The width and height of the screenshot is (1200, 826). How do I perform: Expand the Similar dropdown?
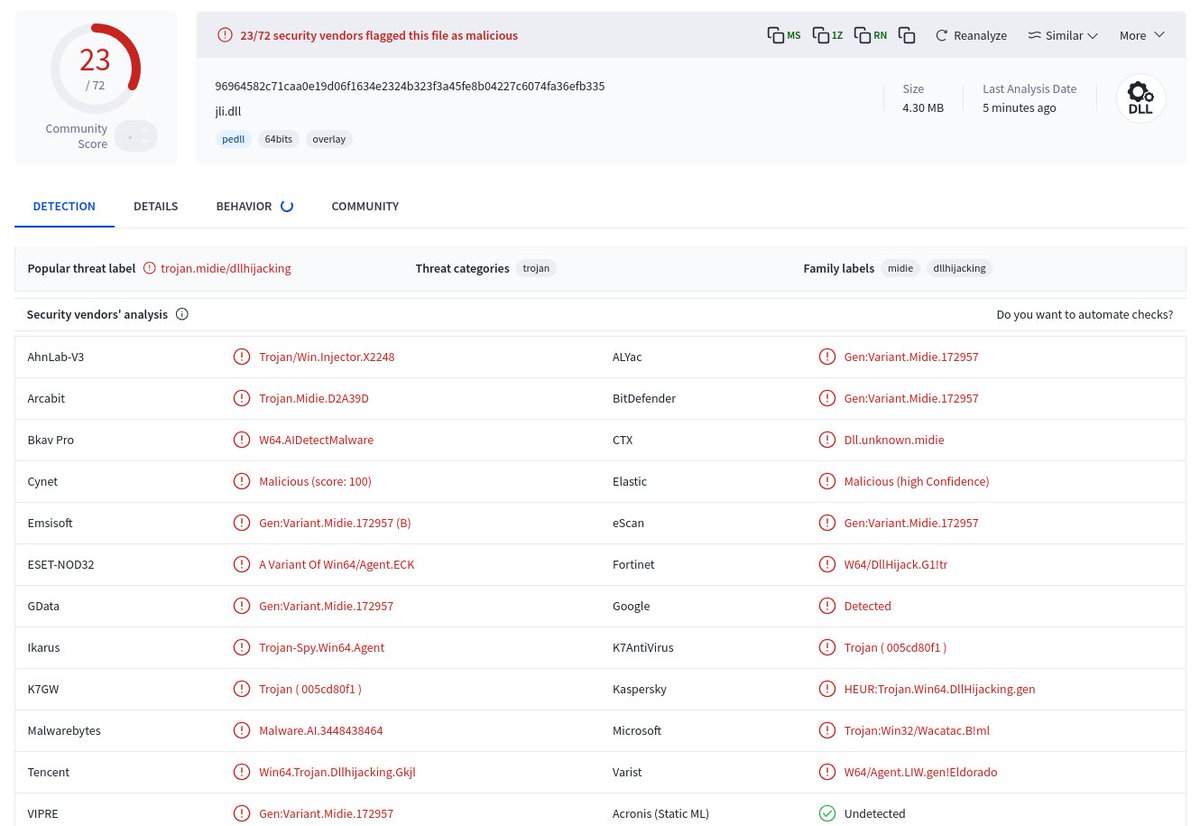[1063, 34]
